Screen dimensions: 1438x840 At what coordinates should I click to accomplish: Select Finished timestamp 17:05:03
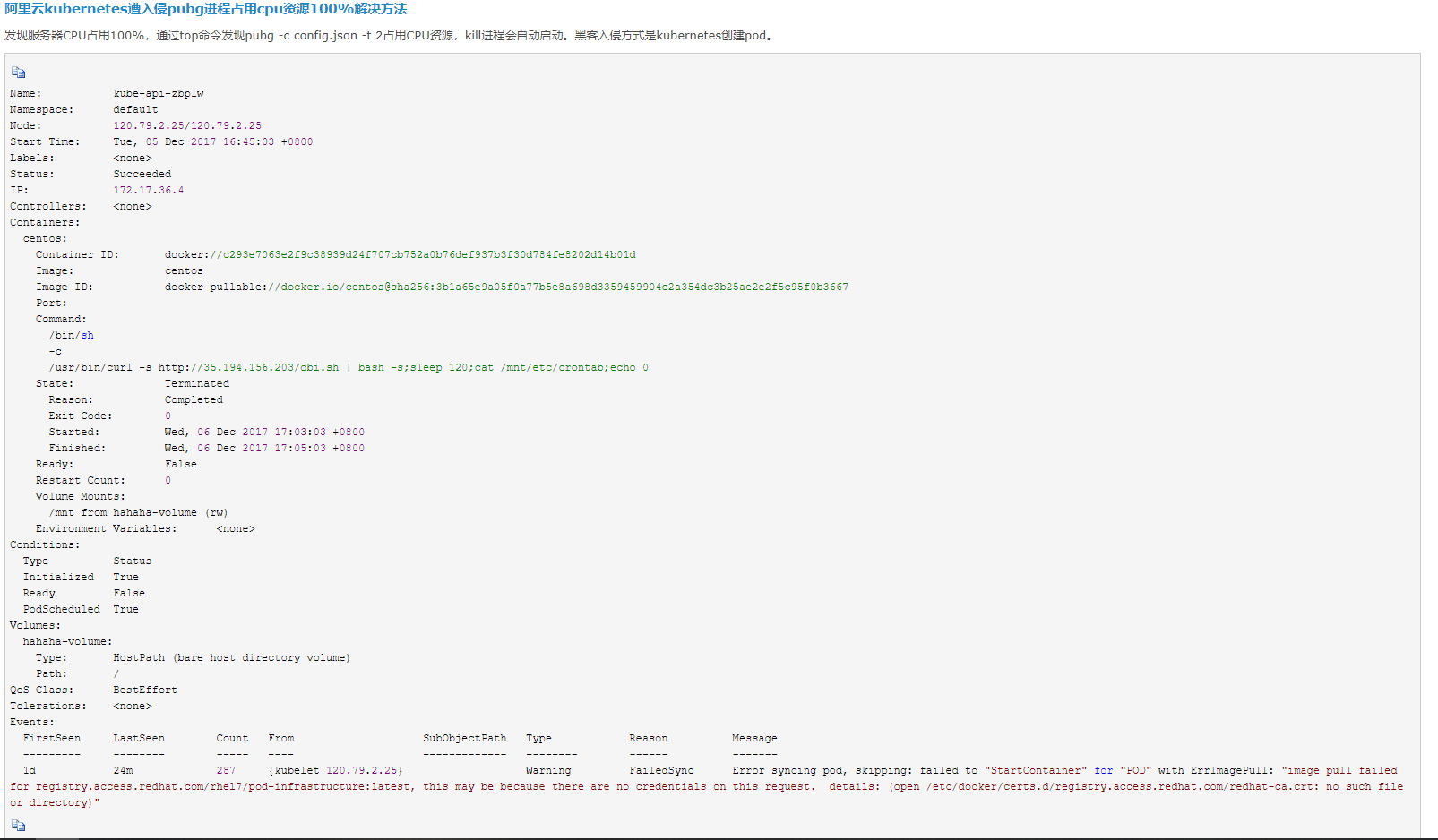coord(264,448)
